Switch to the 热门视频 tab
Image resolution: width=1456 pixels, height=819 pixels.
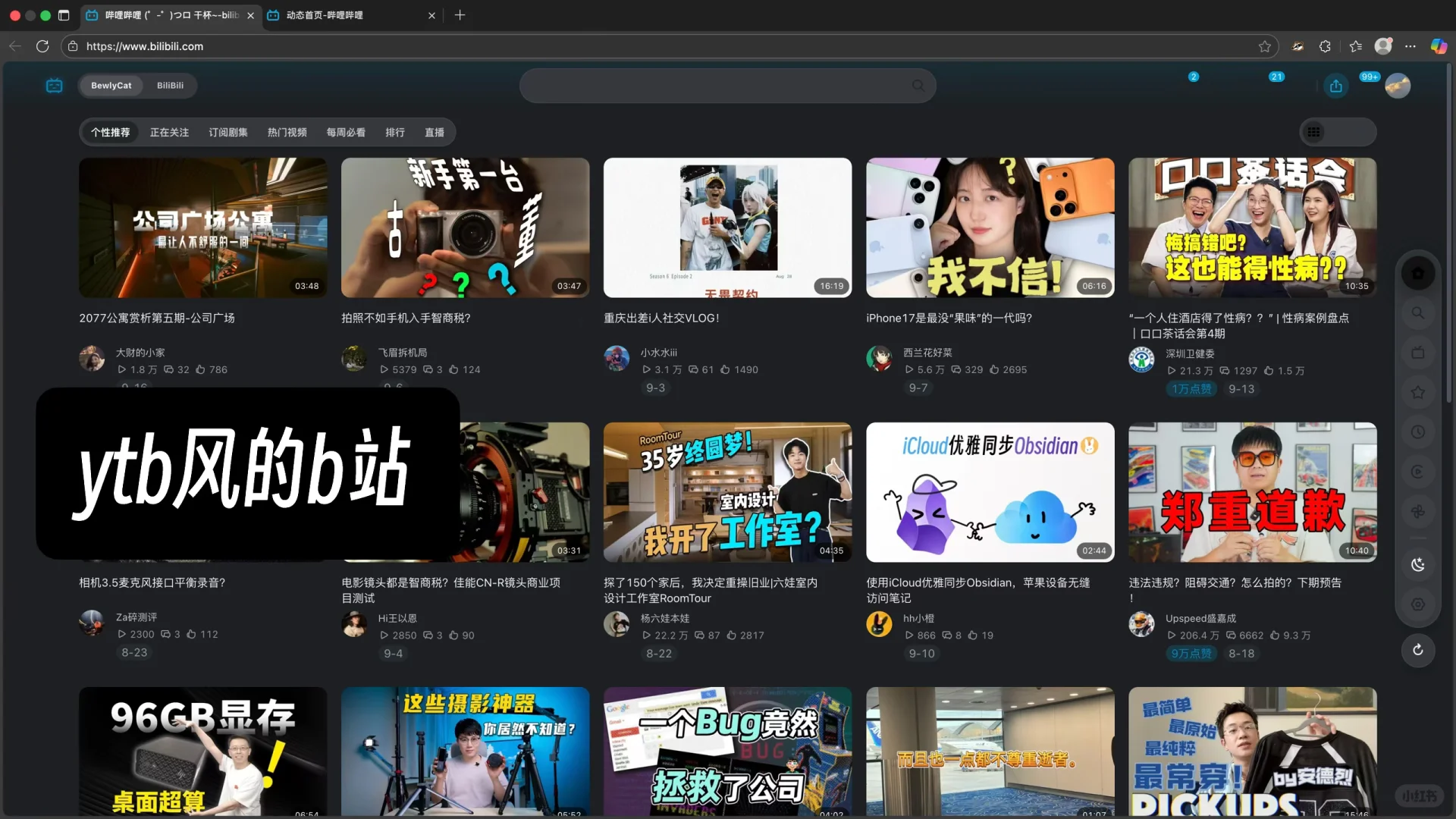(287, 132)
